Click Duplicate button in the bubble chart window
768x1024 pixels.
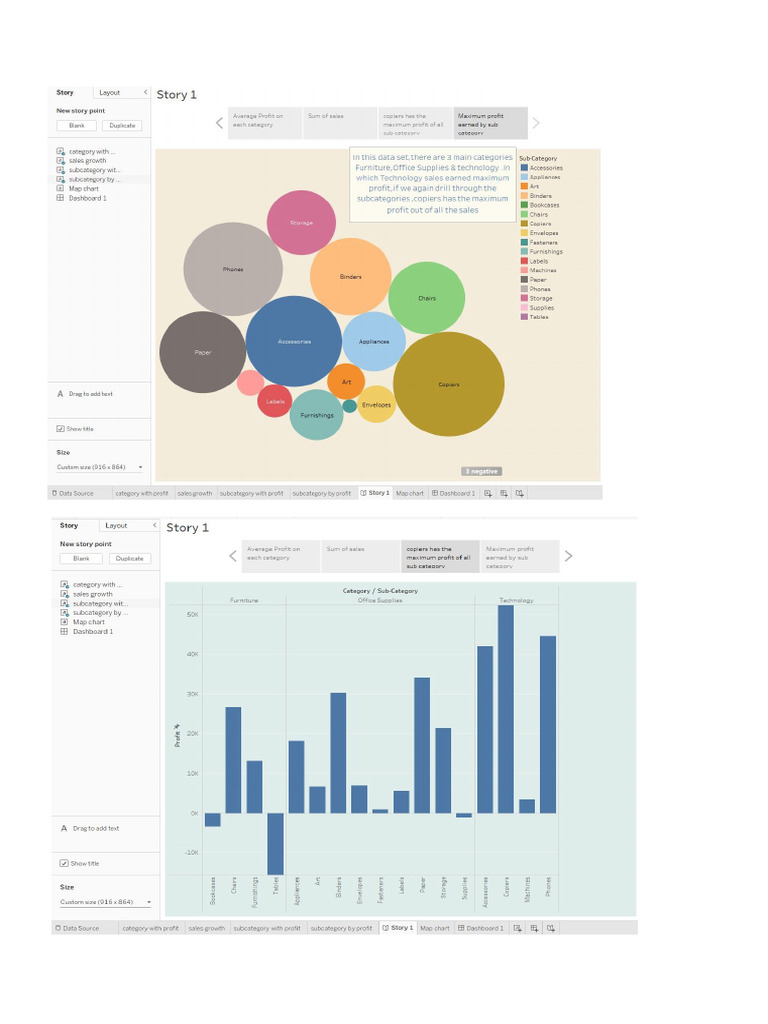(x=122, y=125)
